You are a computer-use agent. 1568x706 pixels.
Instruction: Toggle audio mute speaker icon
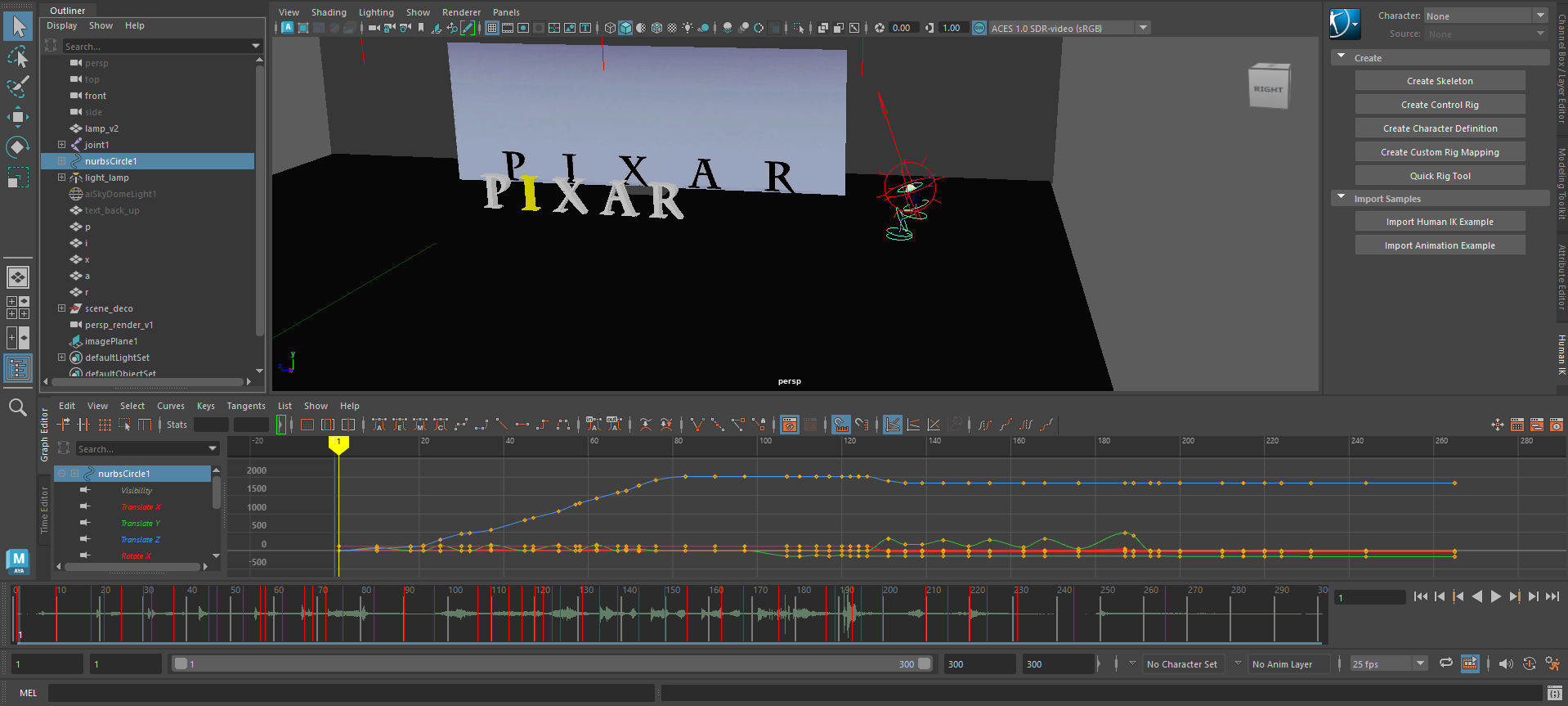coord(1505,663)
